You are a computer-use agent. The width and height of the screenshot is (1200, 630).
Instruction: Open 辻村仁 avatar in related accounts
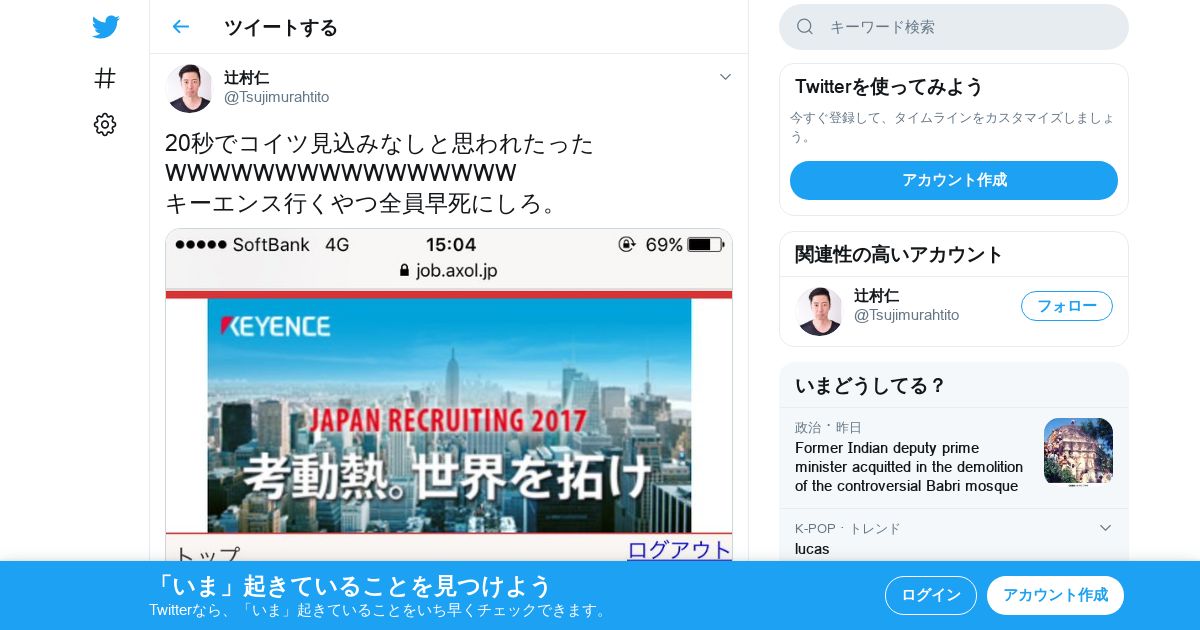pos(819,311)
